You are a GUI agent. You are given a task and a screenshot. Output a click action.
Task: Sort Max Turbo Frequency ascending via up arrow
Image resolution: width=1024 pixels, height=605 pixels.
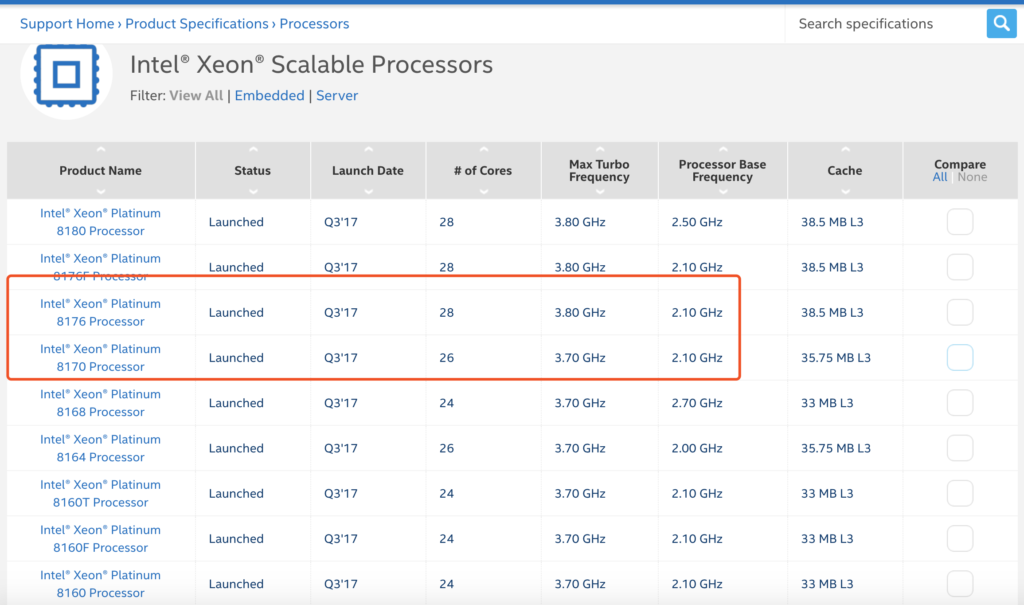pos(600,150)
